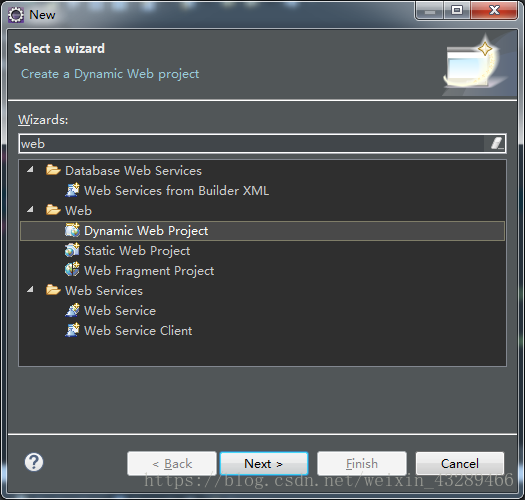The width and height of the screenshot is (525, 500).
Task: Click the Web Services folder icon
Action: tap(53, 290)
